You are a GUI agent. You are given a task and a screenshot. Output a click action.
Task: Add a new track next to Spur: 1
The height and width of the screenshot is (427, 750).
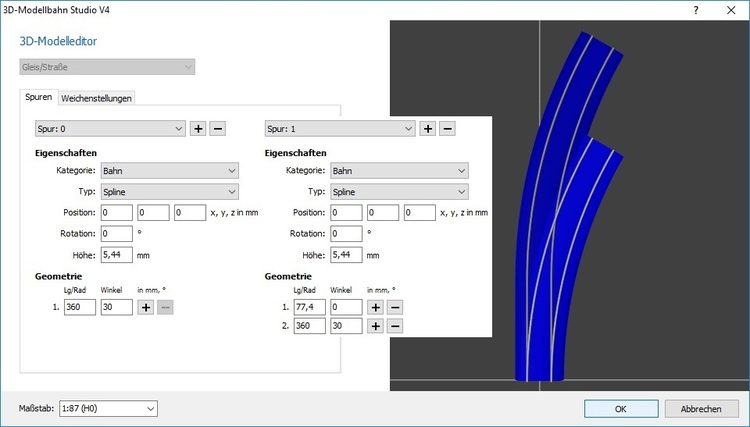pos(428,129)
